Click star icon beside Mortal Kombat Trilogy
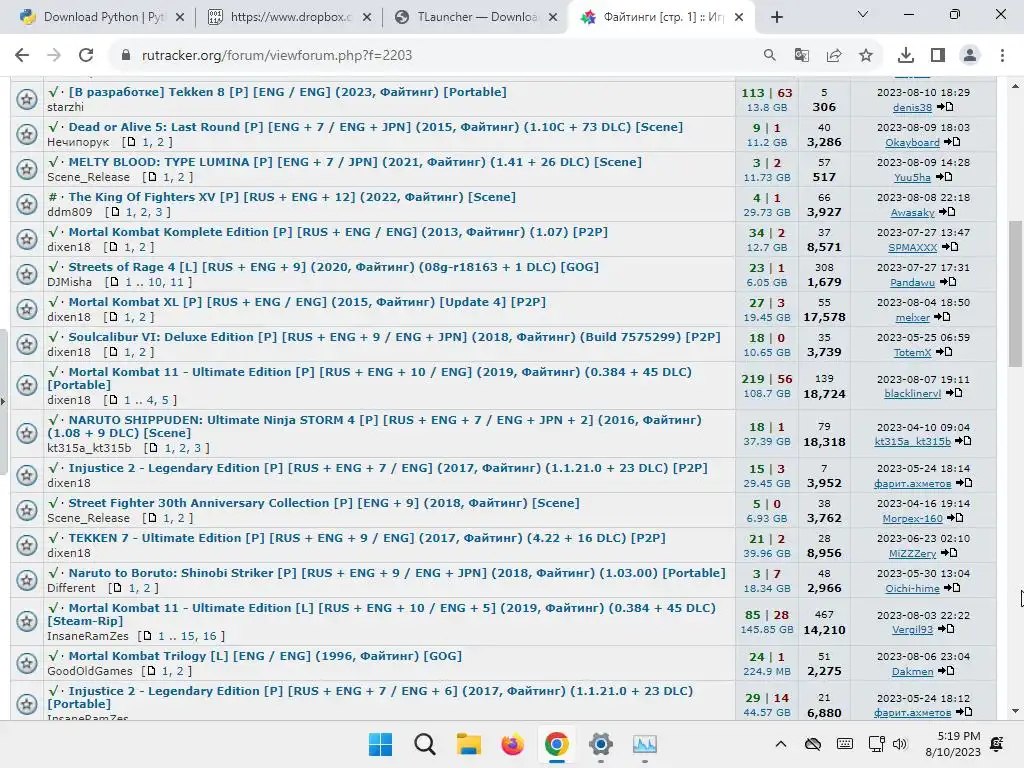This screenshot has height=768, width=1024. pos(27,663)
